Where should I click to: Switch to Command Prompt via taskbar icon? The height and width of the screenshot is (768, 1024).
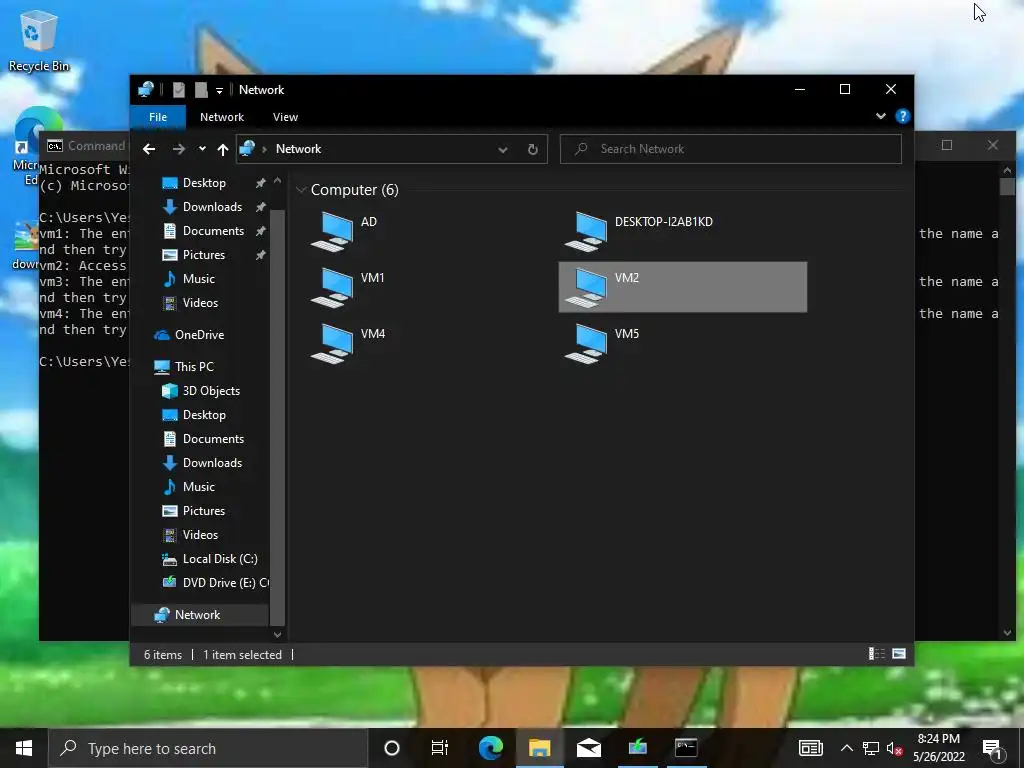[686, 748]
